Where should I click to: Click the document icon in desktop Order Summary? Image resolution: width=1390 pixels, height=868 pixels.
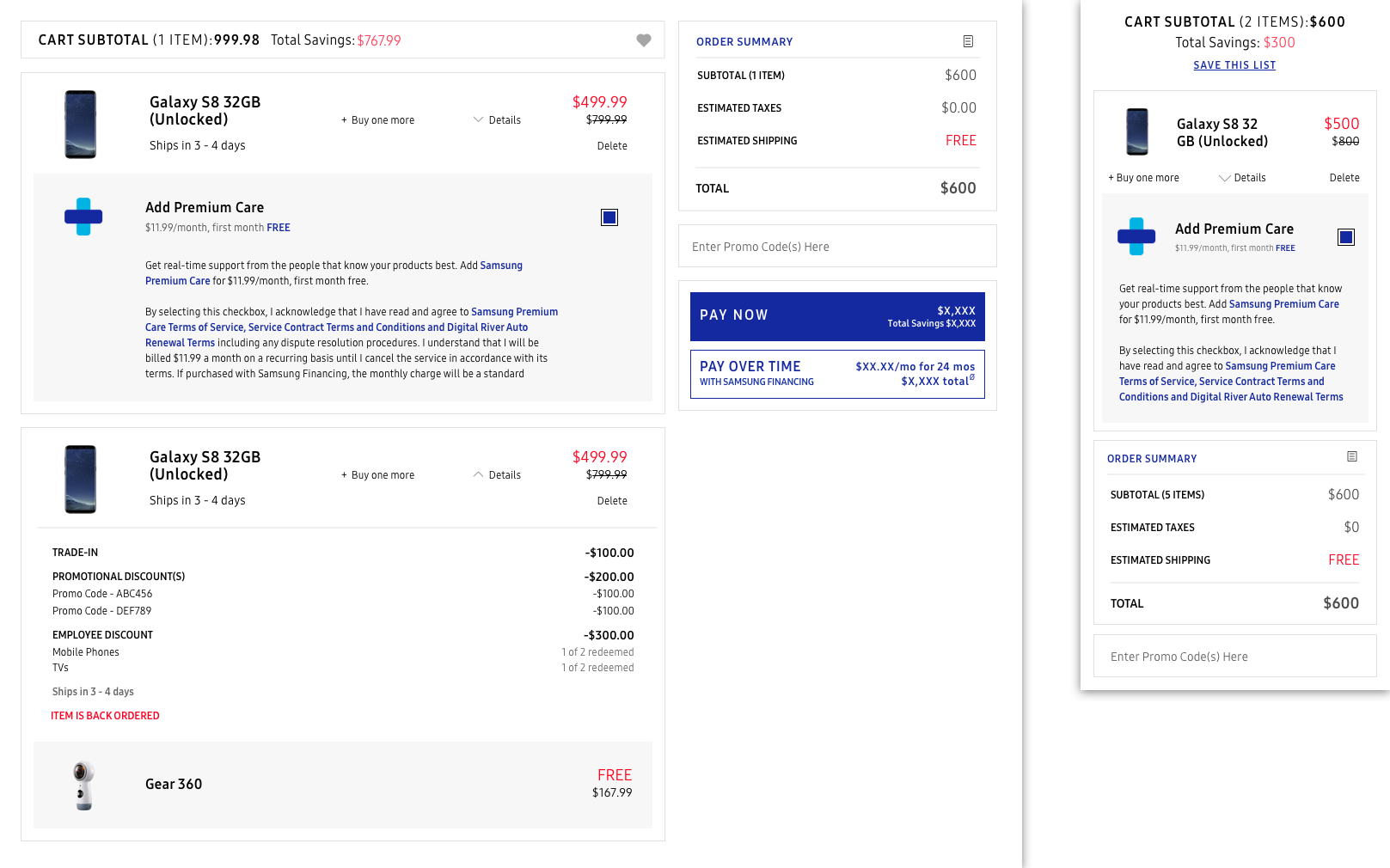pyautogui.click(x=968, y=41)
